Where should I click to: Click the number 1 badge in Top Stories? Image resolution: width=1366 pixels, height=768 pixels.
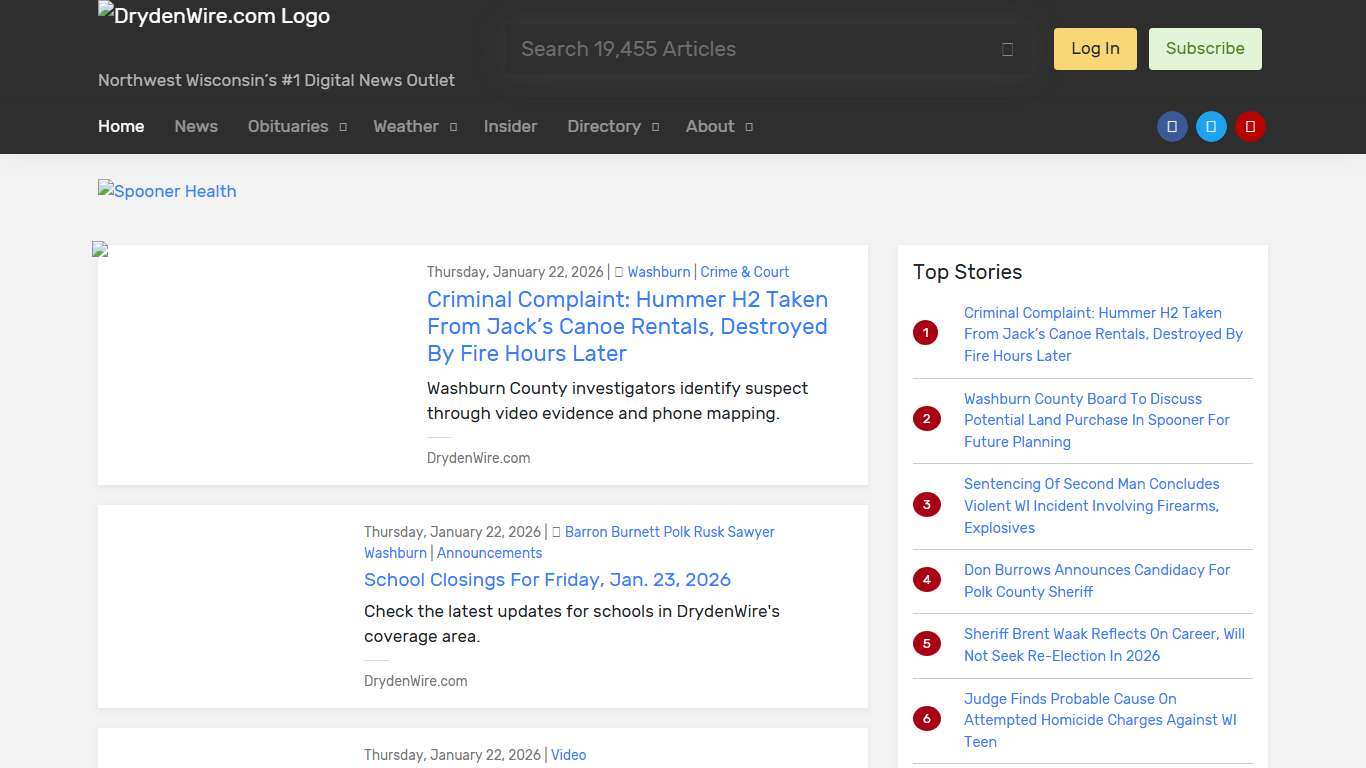pyautogui.click(x=926, y=333)
